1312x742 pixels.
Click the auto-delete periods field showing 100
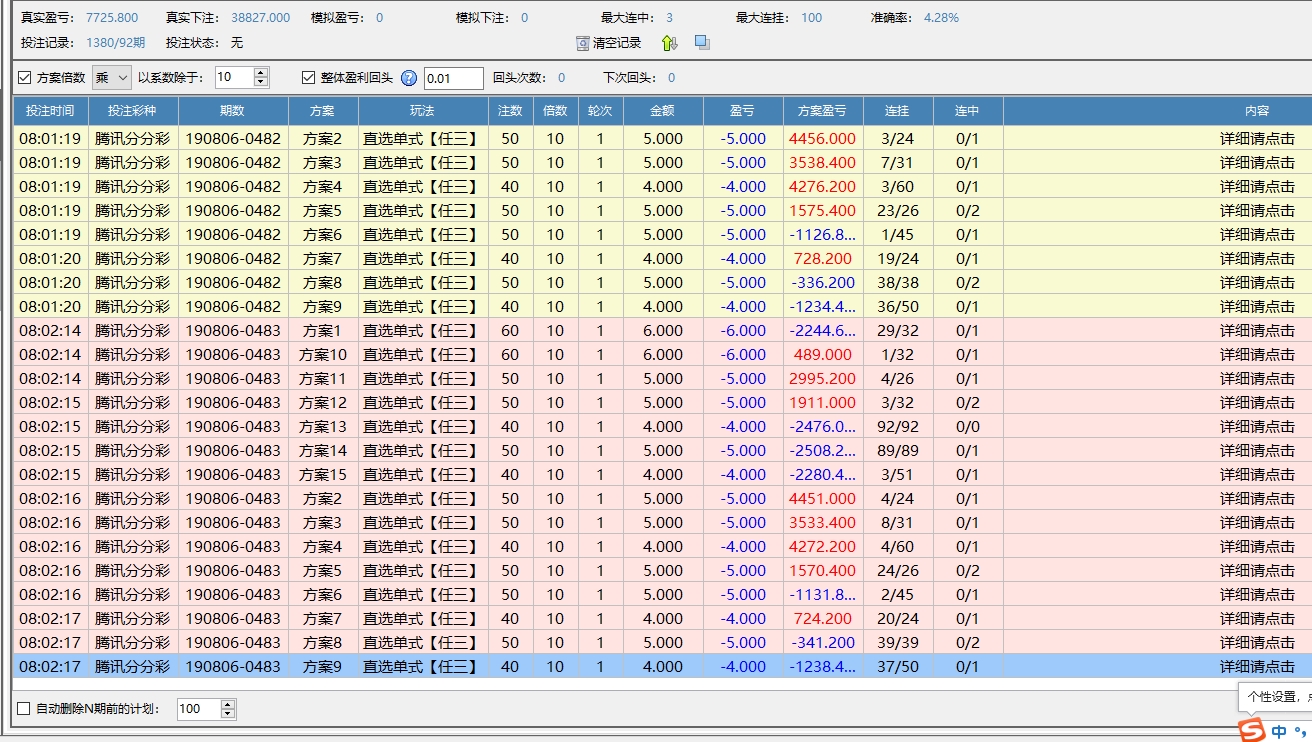(x=199, y=709)
